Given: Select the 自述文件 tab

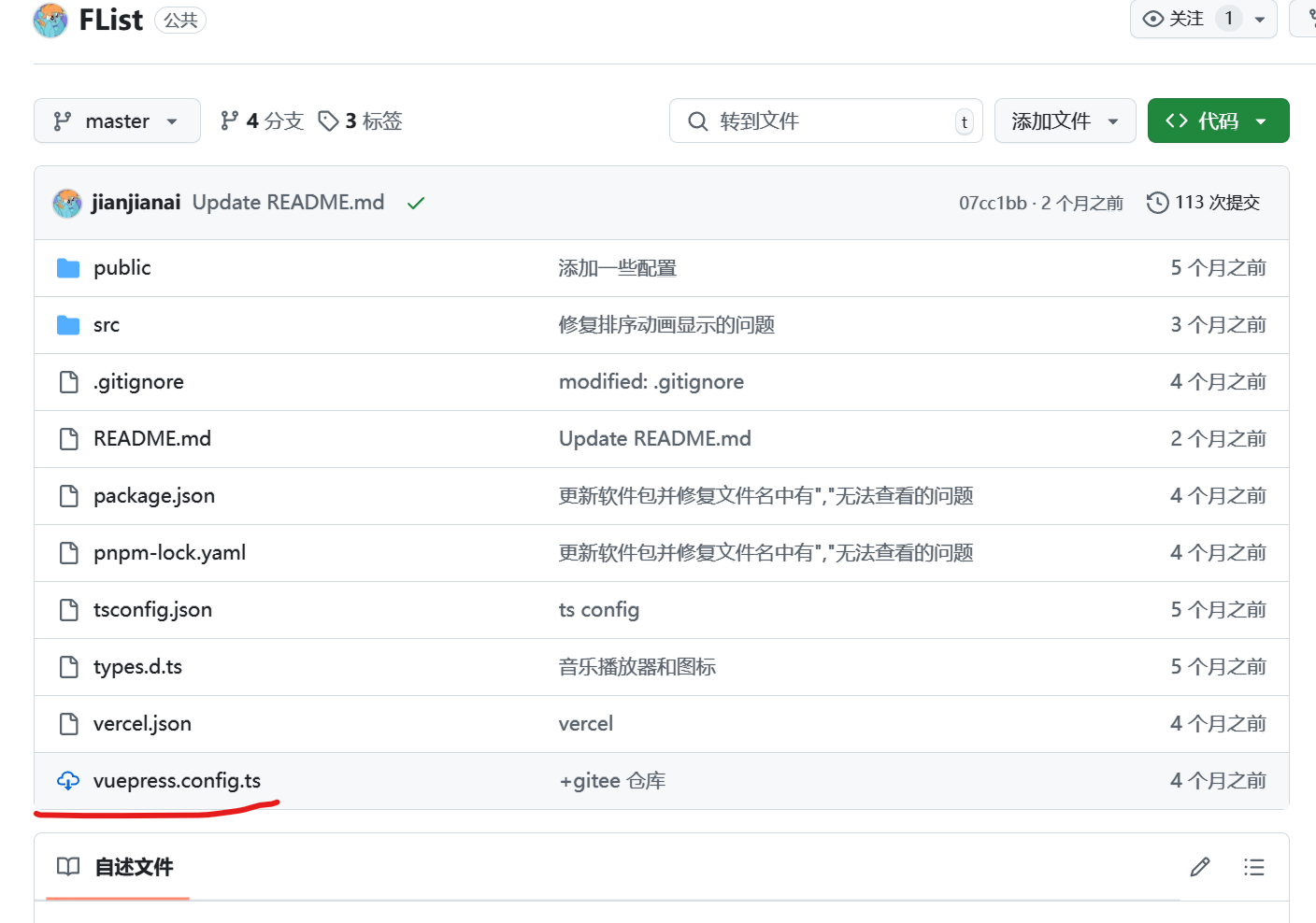Looking at the screenshot, I should [118, 867].
